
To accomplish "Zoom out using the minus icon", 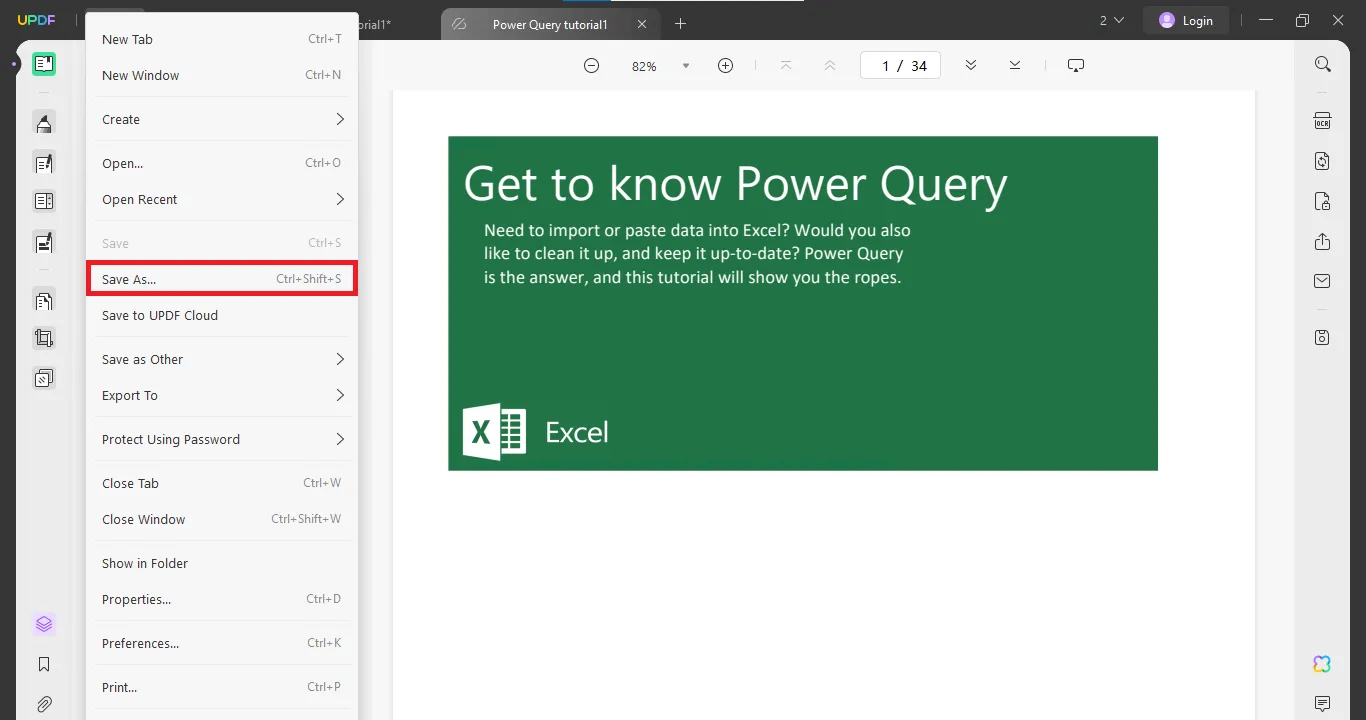I will tap(591, 64).
